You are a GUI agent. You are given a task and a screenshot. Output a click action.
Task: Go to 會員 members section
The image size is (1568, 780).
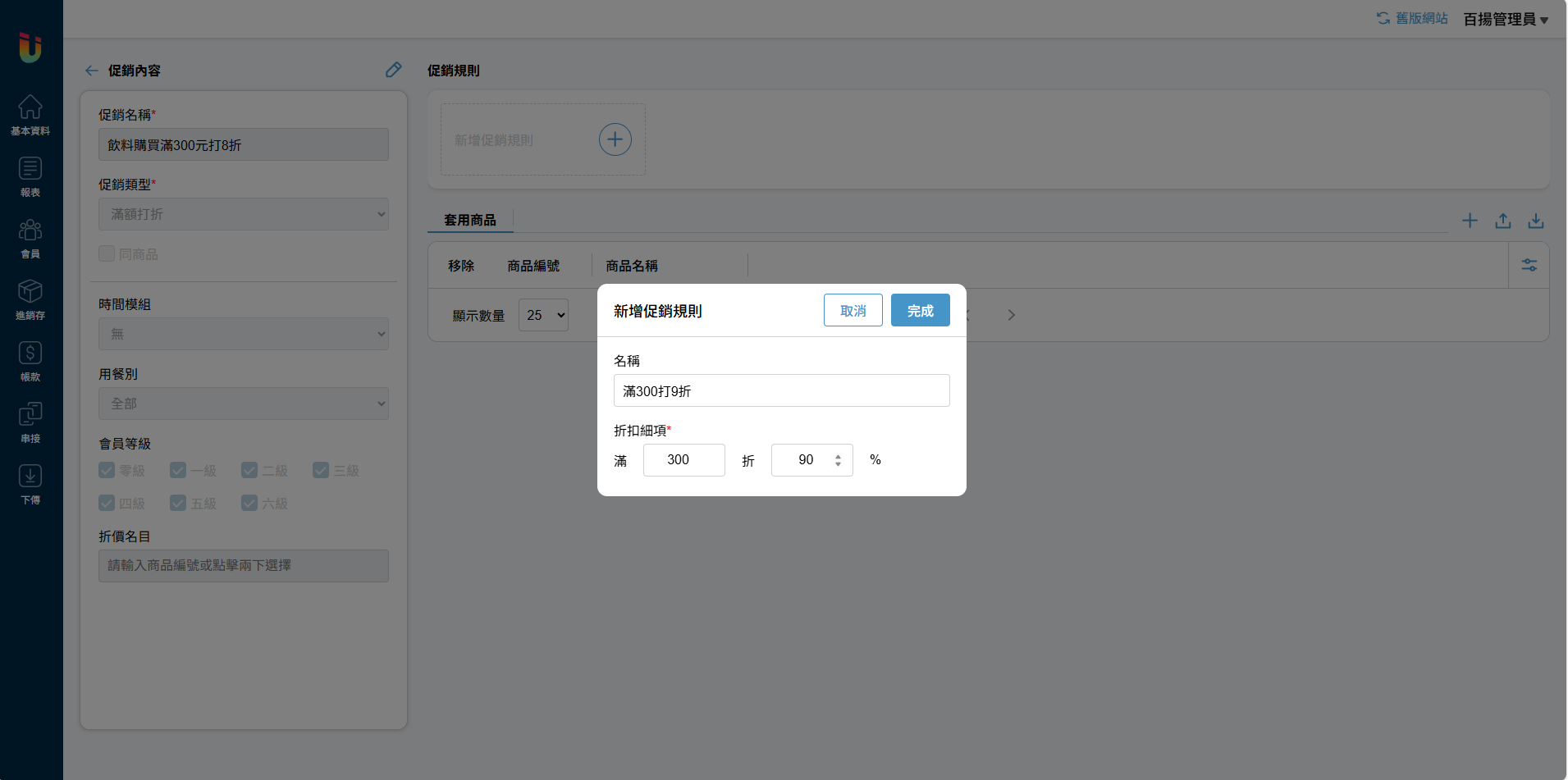tap(30, 238)
